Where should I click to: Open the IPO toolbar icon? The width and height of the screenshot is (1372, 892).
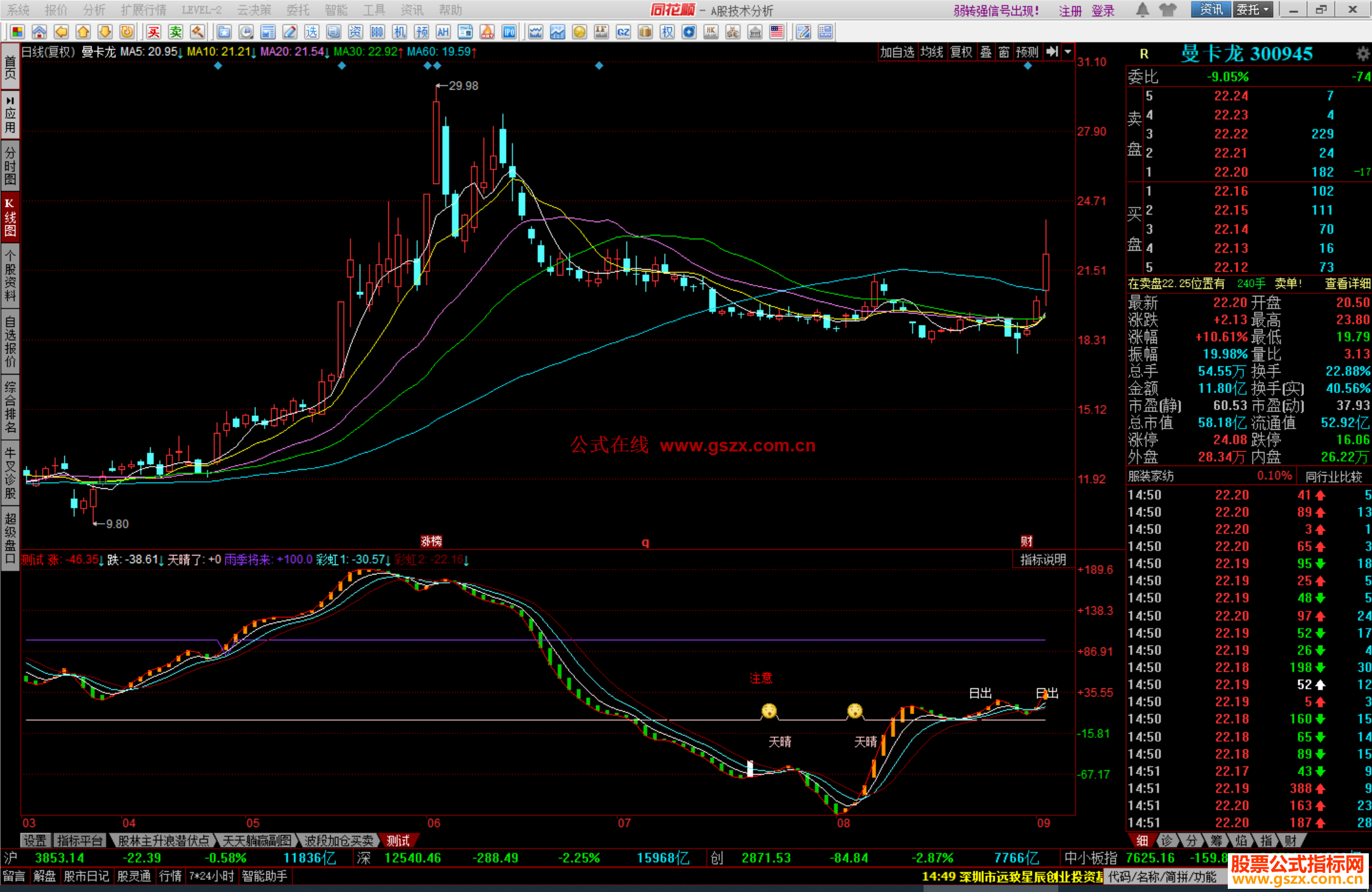tap(509, 32)
